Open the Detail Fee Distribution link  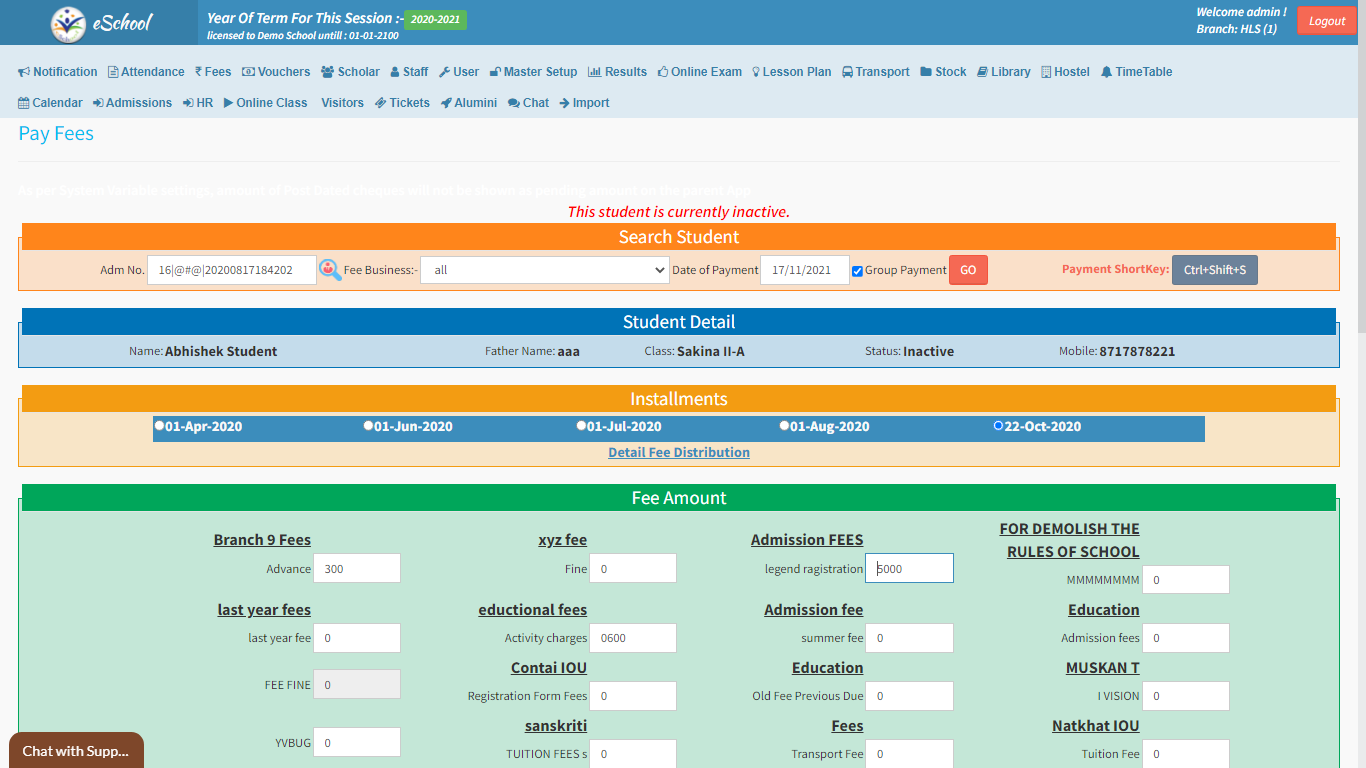click(x=678, y=452)
